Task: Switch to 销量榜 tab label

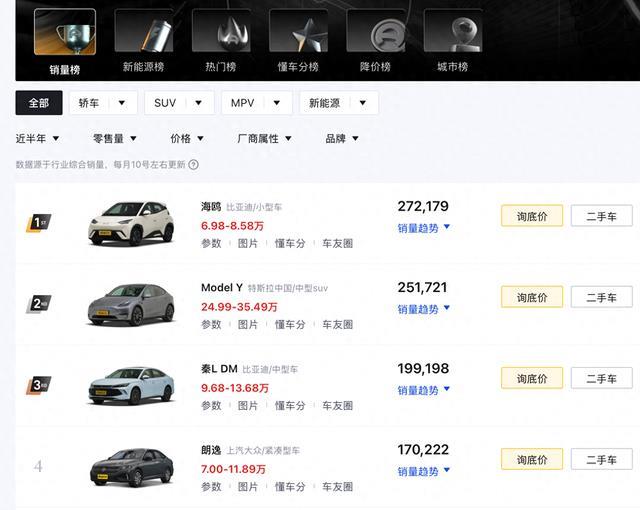Action: coord(64,70)
